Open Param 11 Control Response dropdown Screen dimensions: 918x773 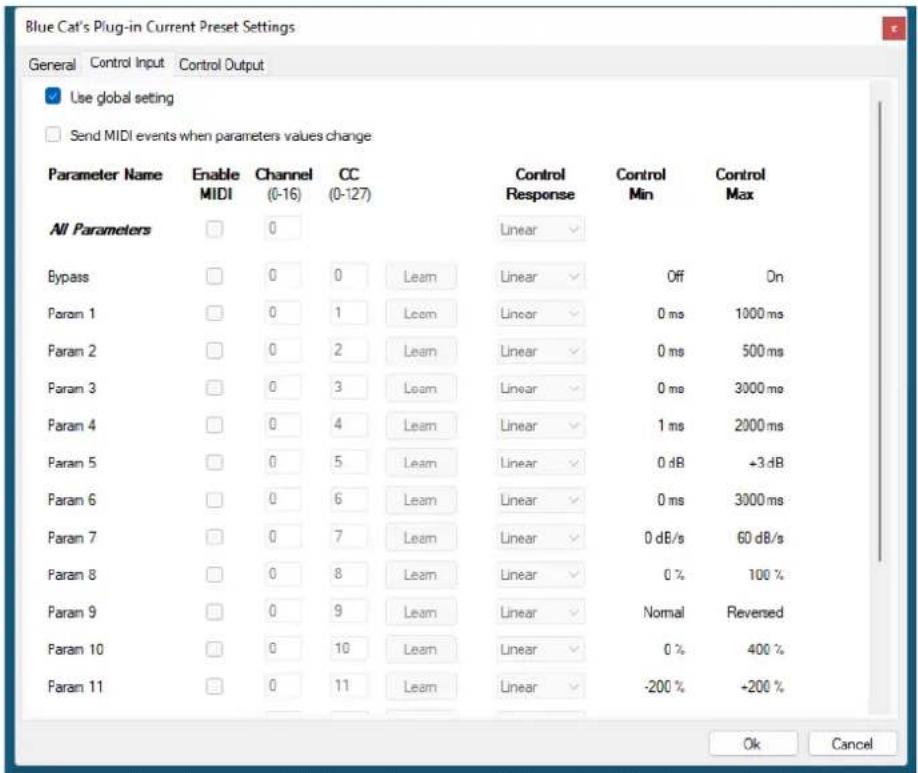[x=540, y=687]
